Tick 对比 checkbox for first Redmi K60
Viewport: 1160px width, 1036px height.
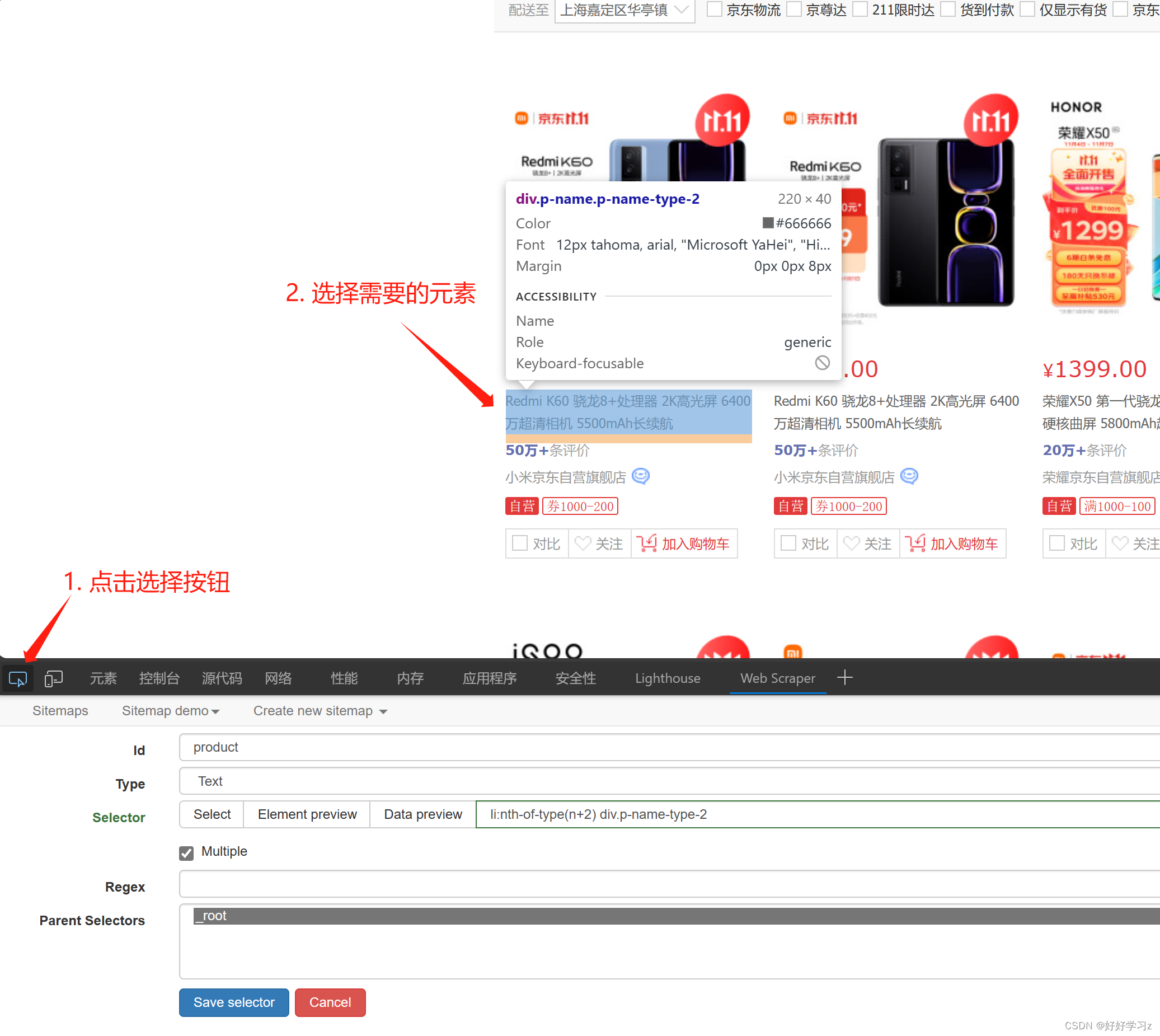pyautogui.click(x=520, y=543)
